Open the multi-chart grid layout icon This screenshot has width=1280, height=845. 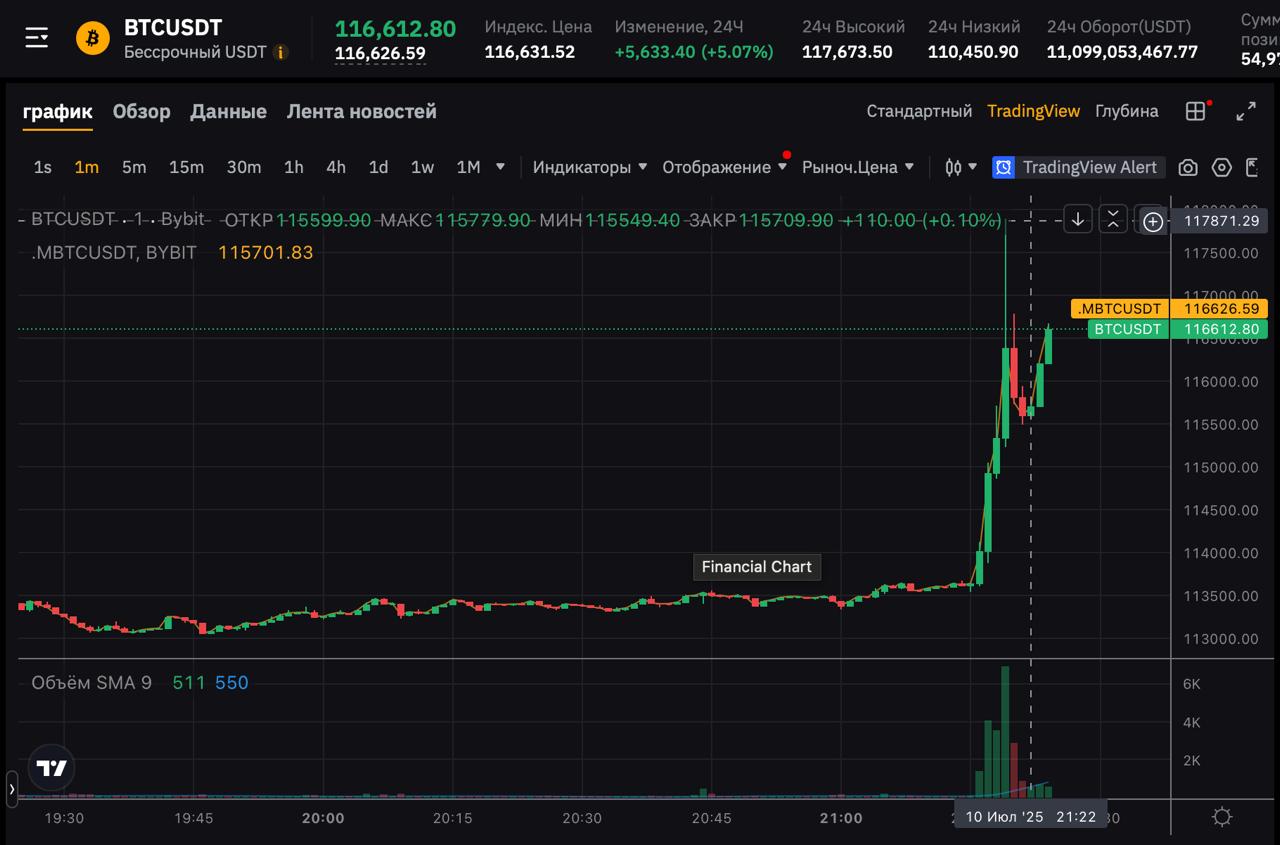1196,111
